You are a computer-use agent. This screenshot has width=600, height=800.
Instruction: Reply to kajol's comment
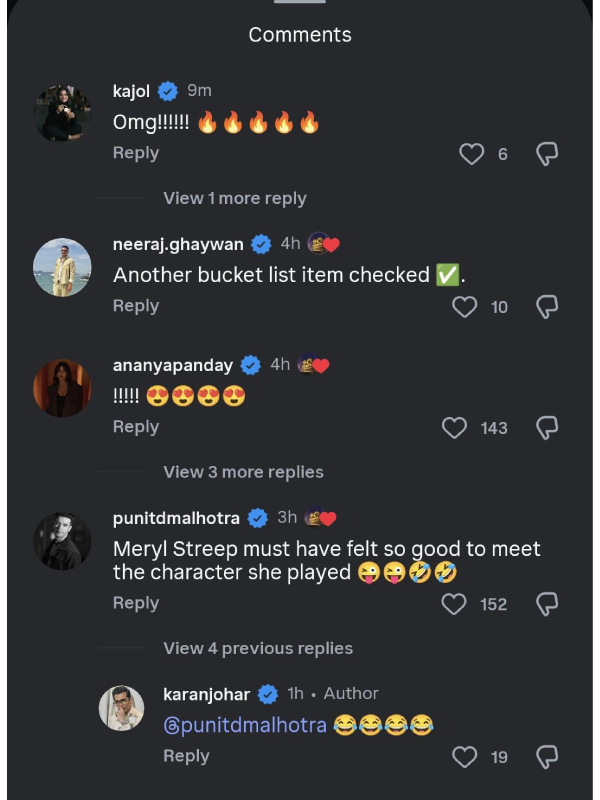click(x=136, y=153)
